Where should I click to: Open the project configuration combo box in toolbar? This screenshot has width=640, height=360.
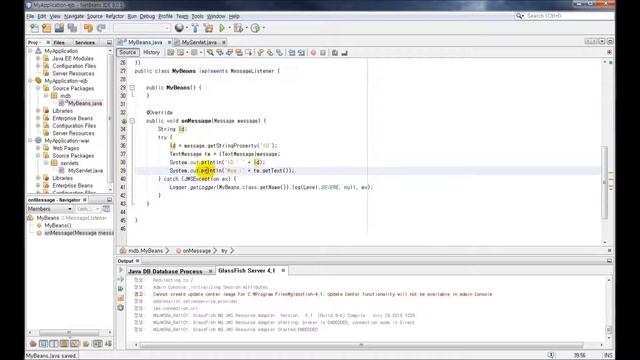coord(142,28)
